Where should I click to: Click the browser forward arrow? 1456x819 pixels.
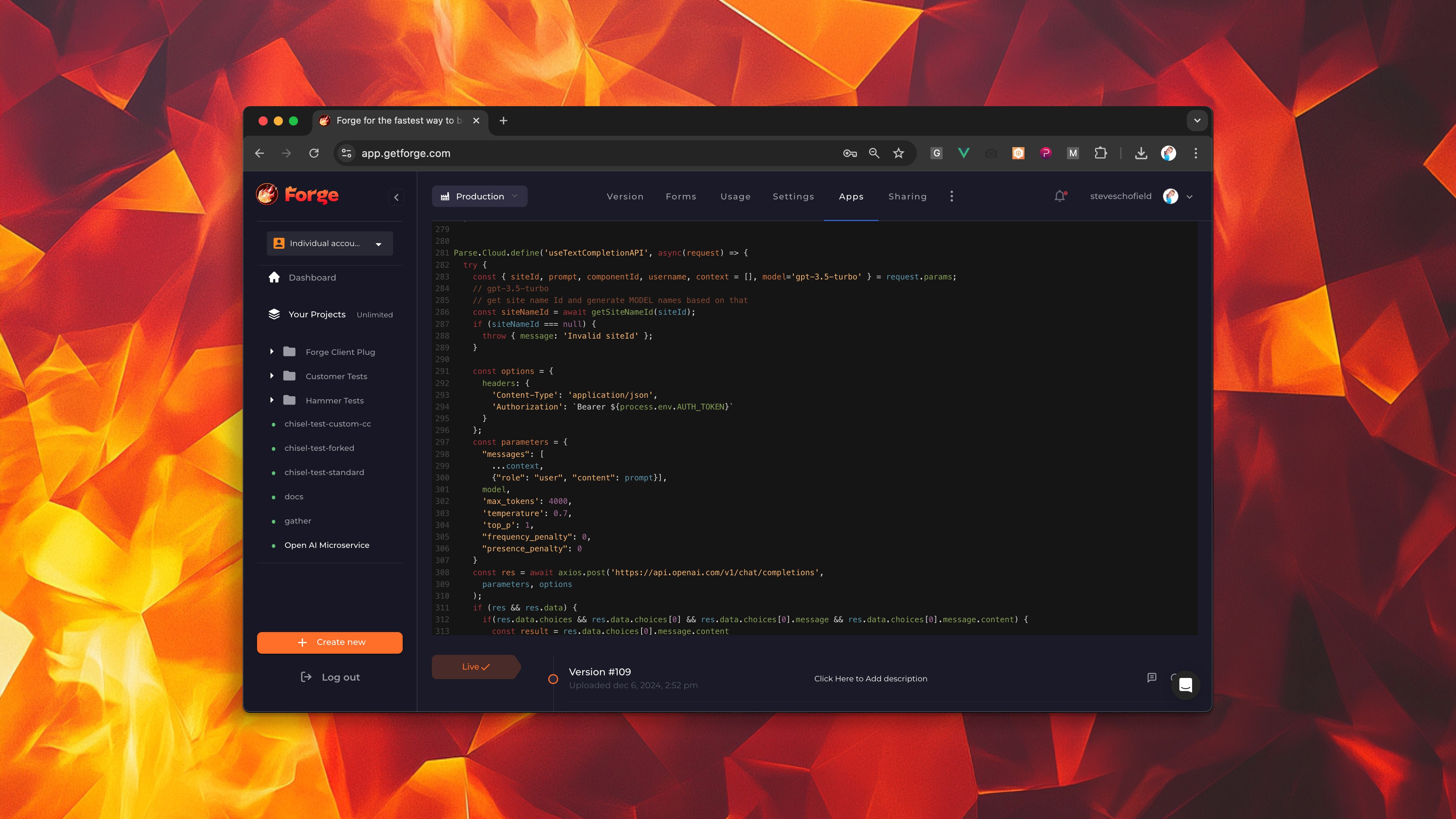coord(287,153)
